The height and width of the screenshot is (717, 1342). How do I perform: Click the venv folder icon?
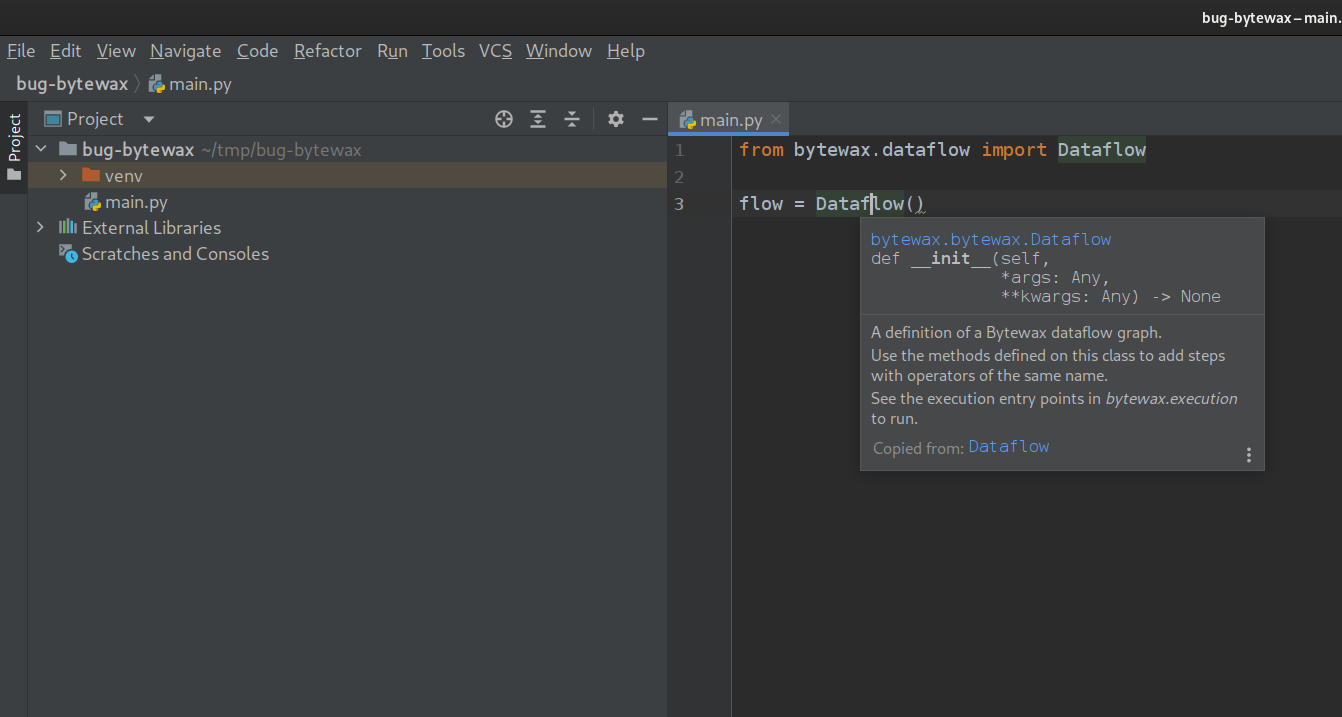(91, 176)
